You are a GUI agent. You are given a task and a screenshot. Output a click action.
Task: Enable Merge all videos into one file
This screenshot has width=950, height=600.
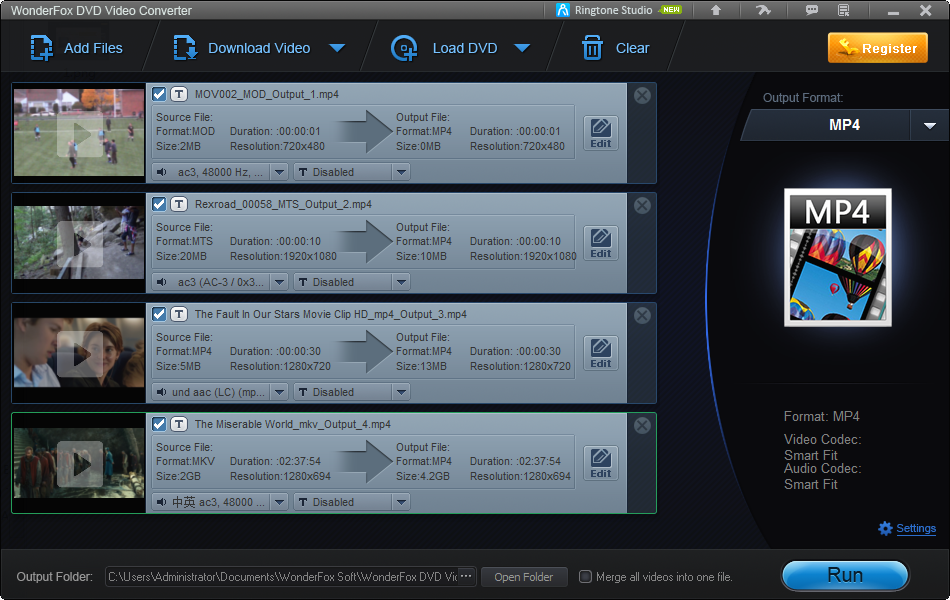(x=585, y=576)
